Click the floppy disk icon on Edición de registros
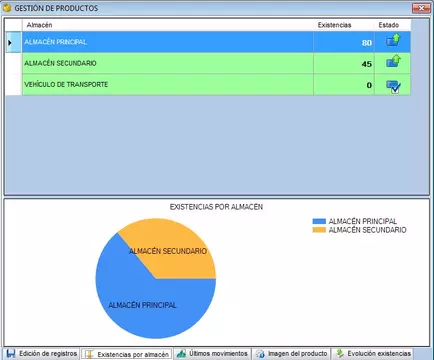The height and width of the screenshot is (360, 434). click(x=11, y=353)
